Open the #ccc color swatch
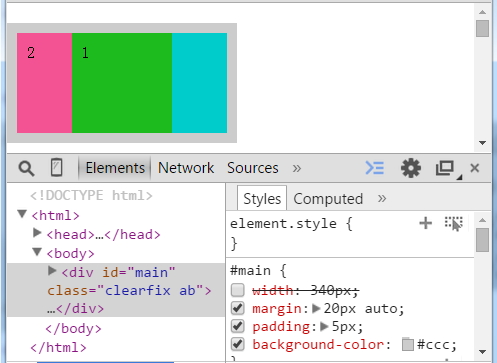This screenshot has height=363, width=497. tap(408, 344)
